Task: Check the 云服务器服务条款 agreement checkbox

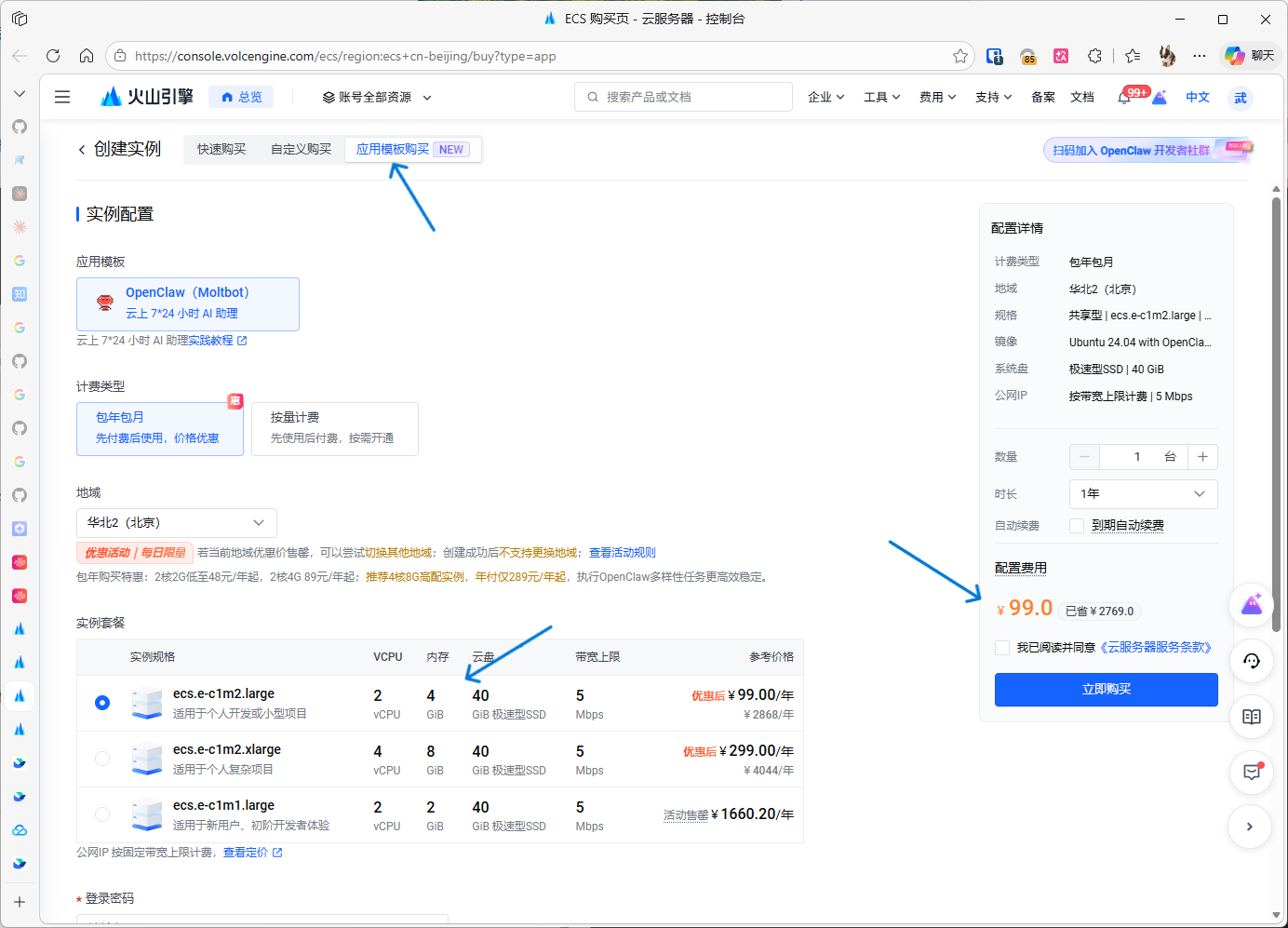Action: tap(1002, 647)
